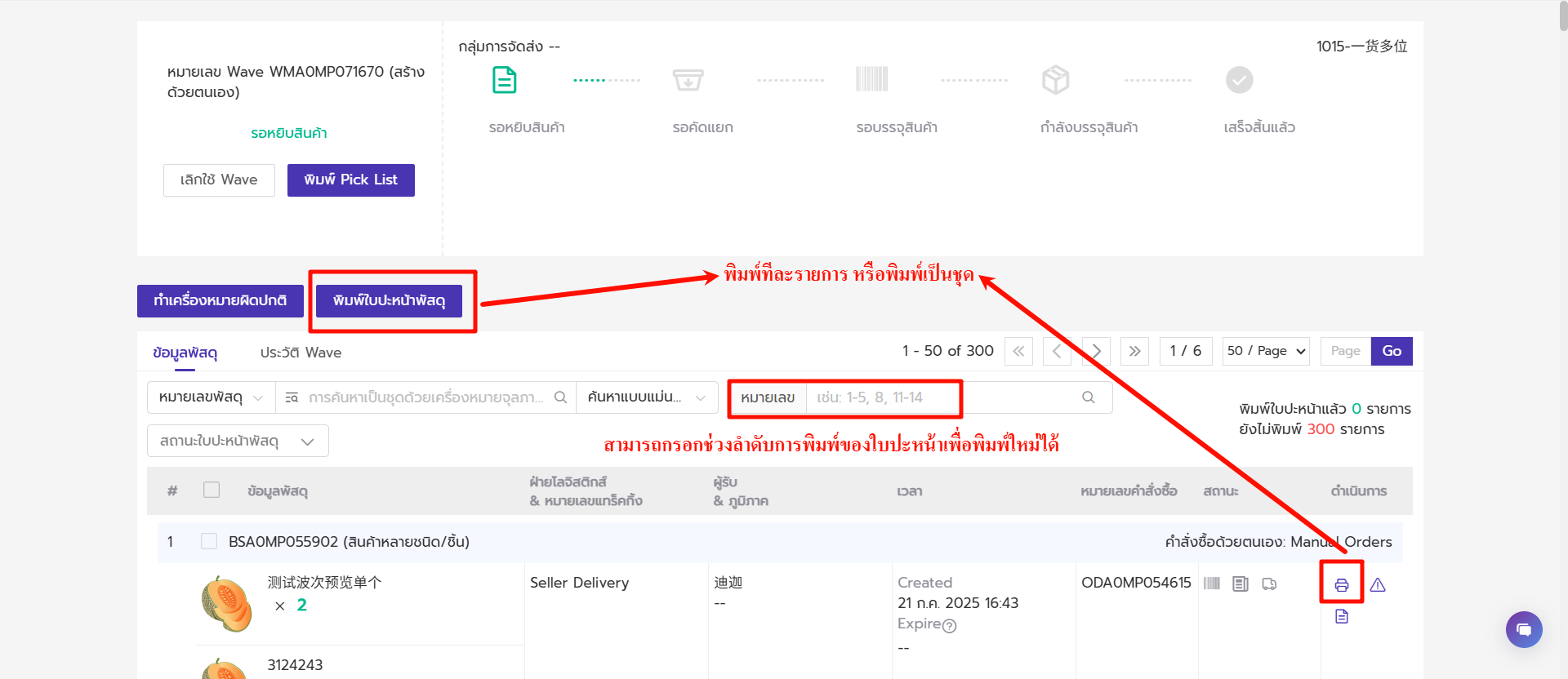
Task: Click into the parcel number batch search field
Action: tap(425, 397)
